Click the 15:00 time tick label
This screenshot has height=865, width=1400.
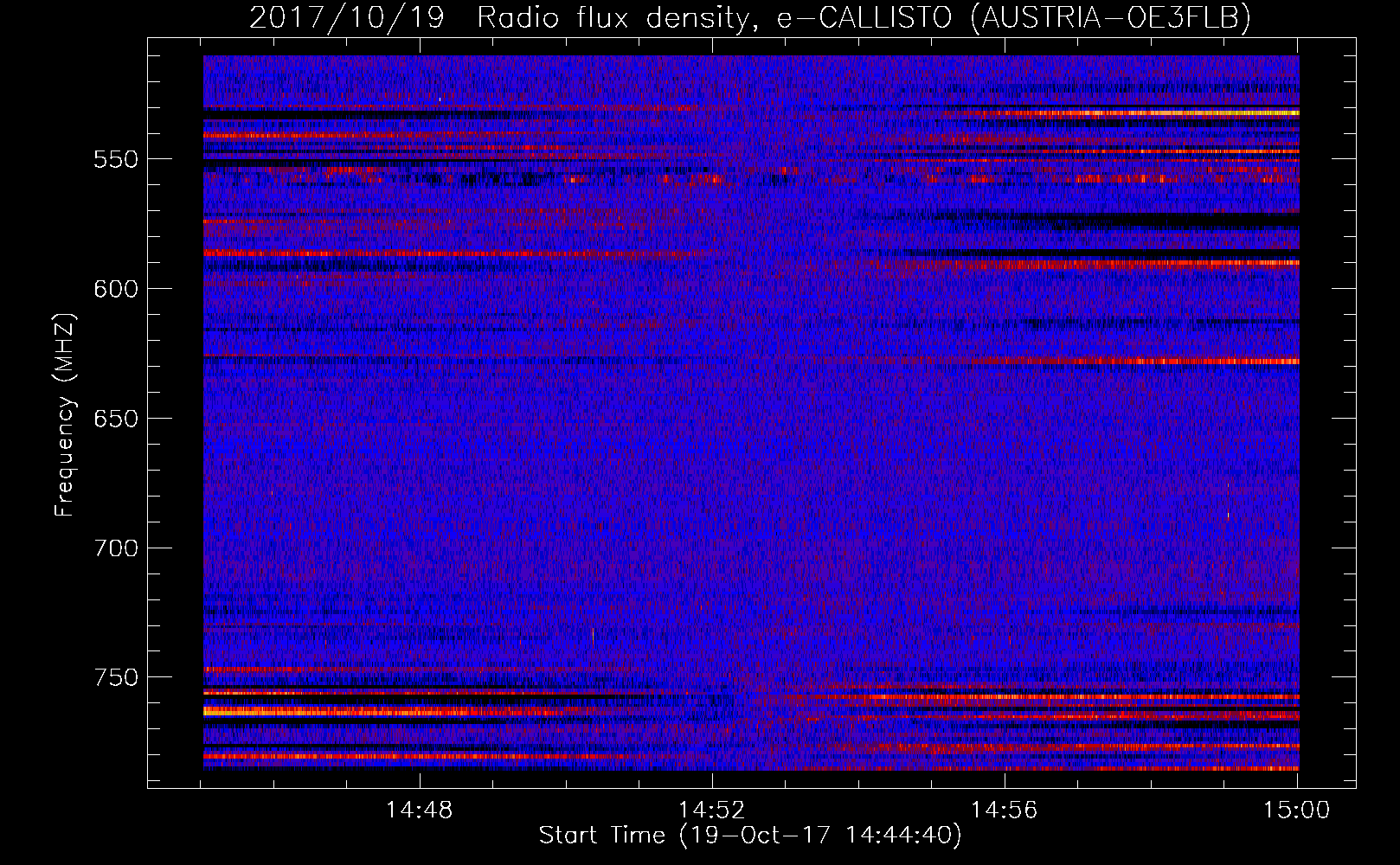tap(1296, 811)
